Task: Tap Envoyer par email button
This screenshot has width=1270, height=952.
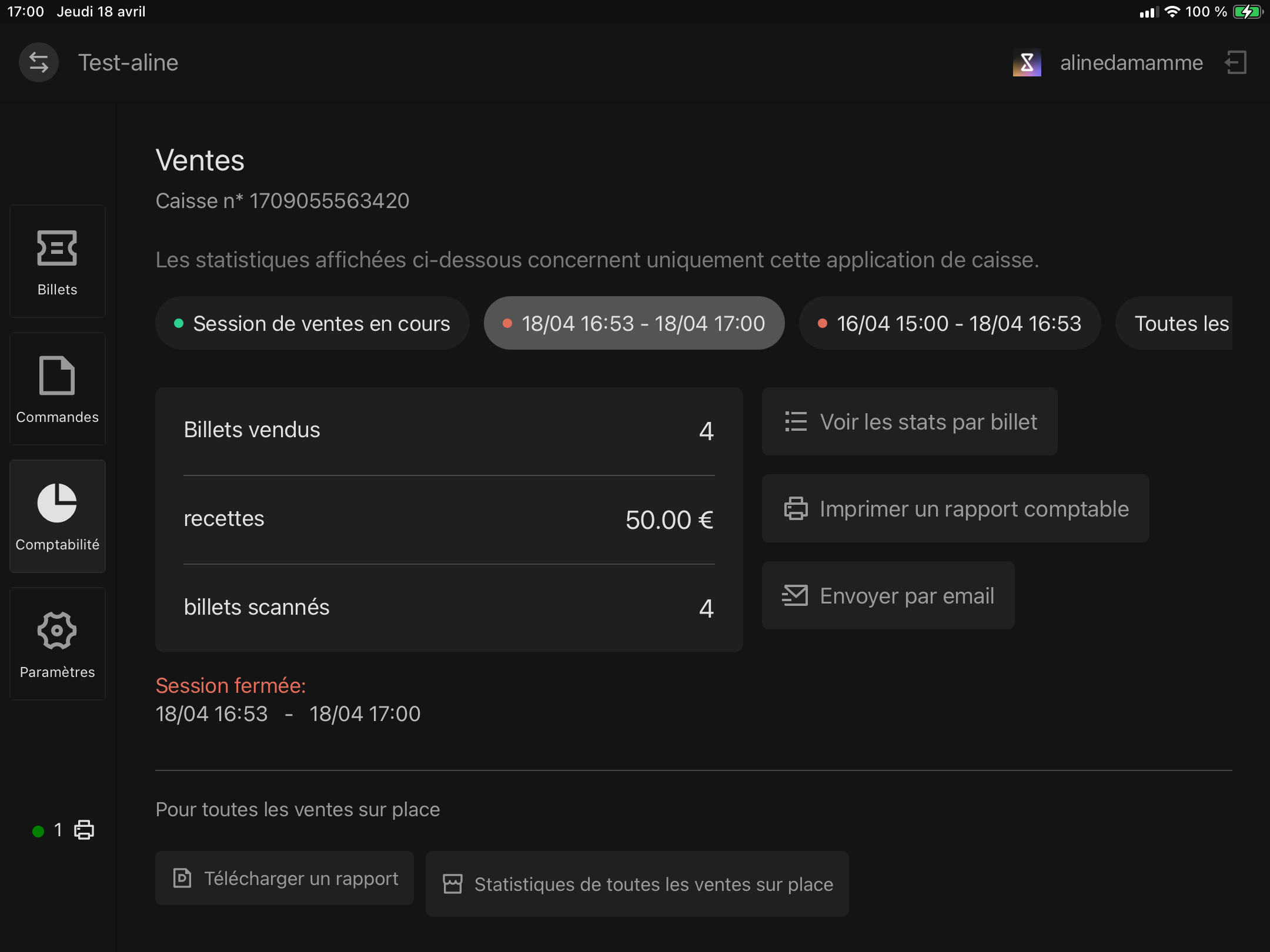Action: point(888,595)
